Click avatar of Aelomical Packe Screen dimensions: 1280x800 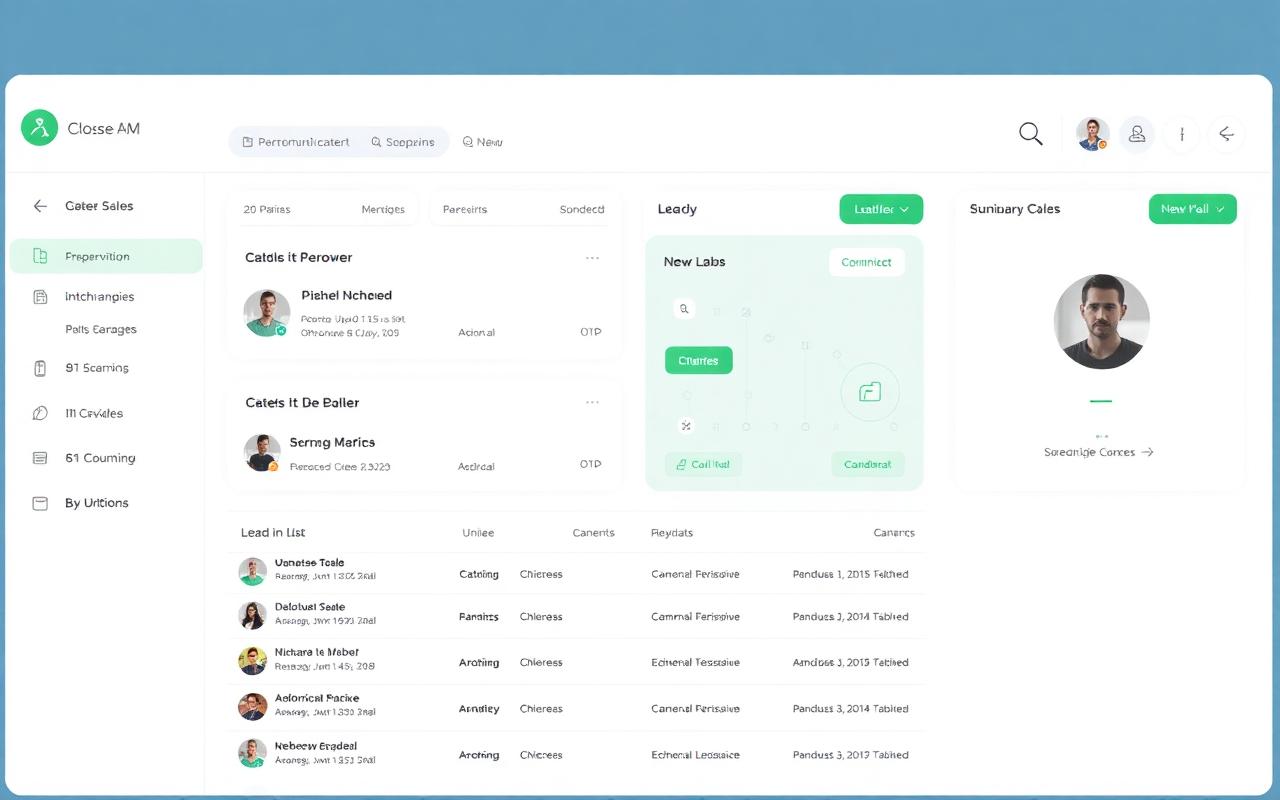[x=252, y=706]
